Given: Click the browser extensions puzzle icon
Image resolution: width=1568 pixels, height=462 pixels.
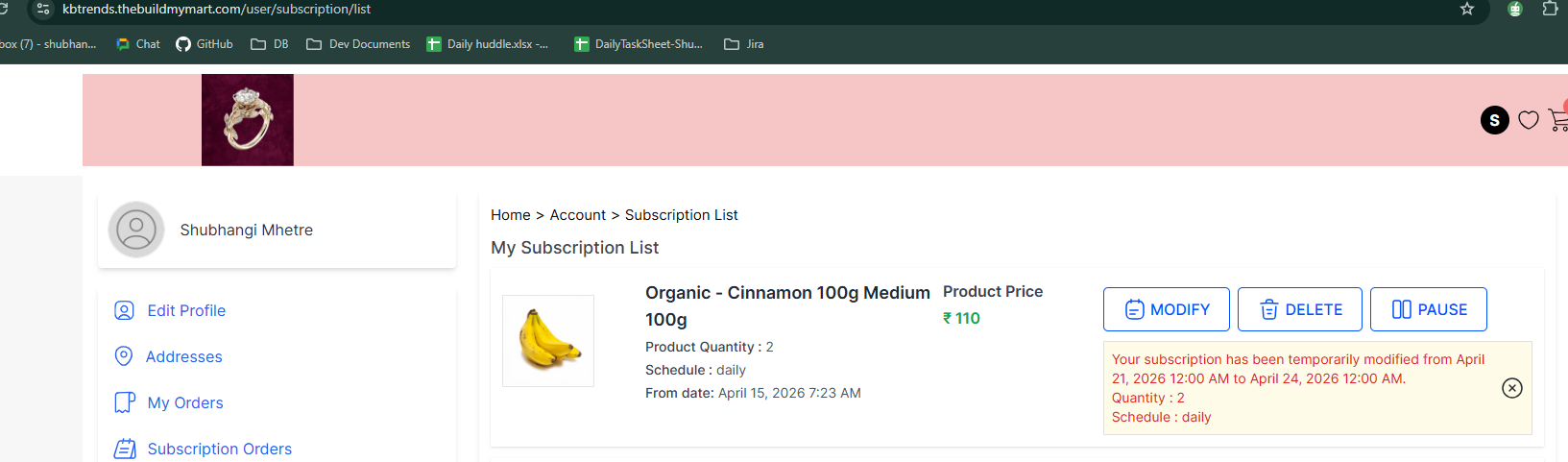Looking at the screenshot, I should pos(1550,9).
